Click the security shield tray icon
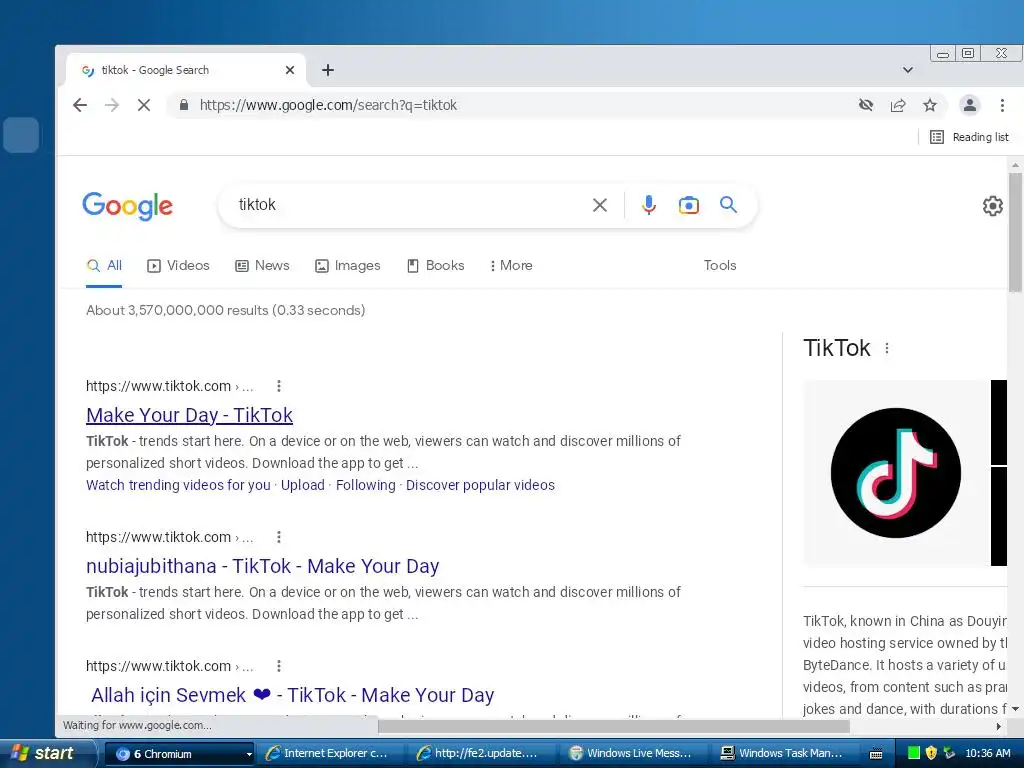This screenshot has width=1024, height=768. tap(931, 753)
